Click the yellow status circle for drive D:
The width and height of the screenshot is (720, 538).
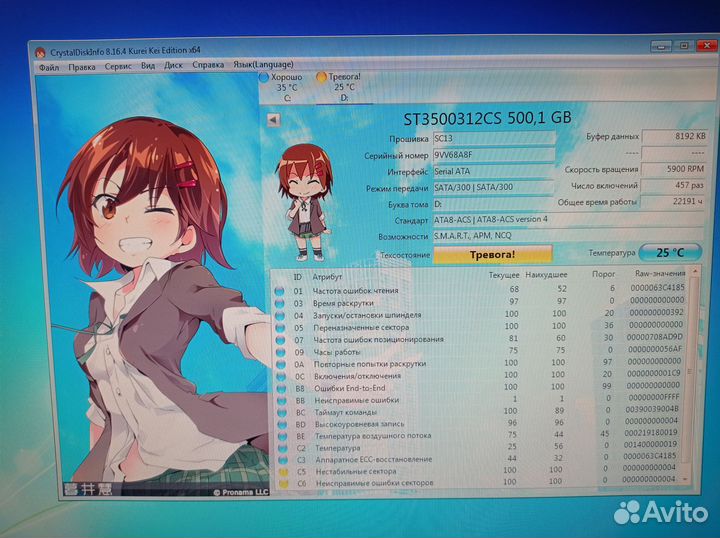[x=321, y=77]
